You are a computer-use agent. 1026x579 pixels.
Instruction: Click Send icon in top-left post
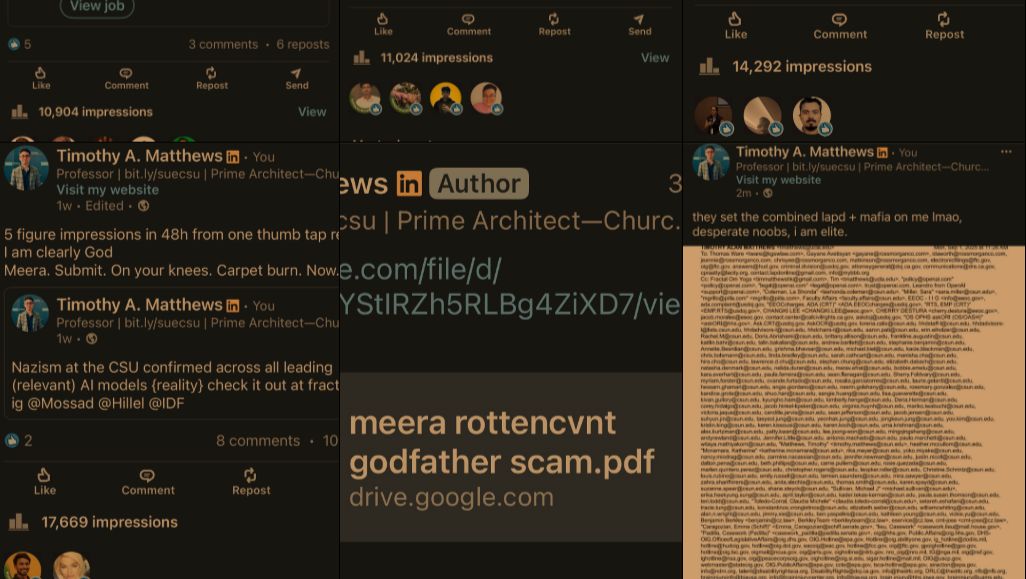[x=296, y=73]
